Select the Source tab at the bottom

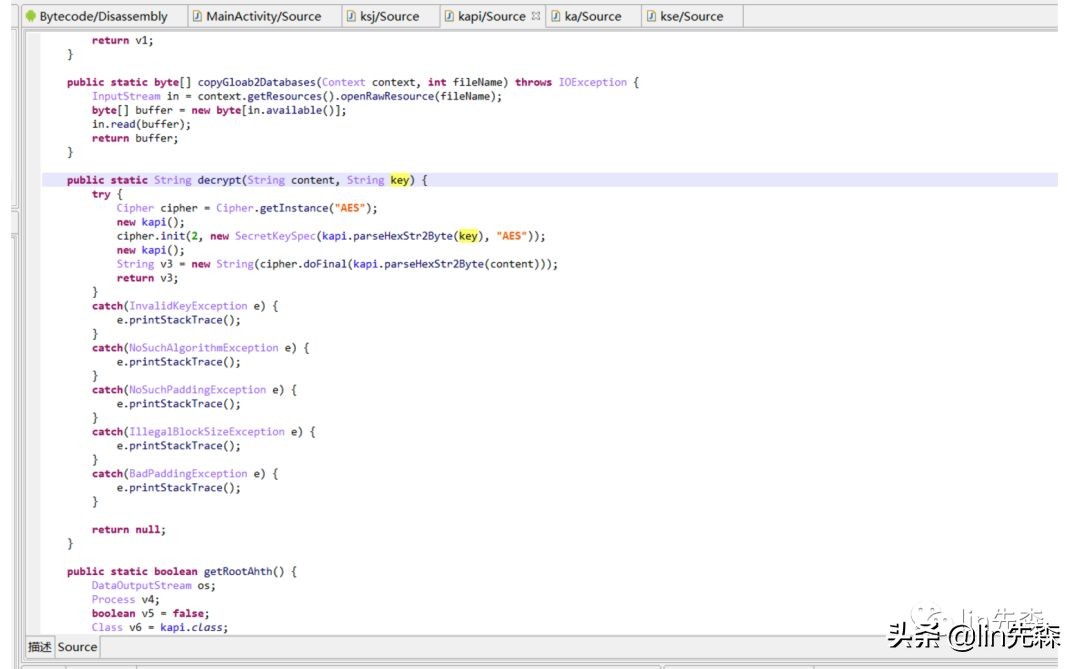pos(77,647)
